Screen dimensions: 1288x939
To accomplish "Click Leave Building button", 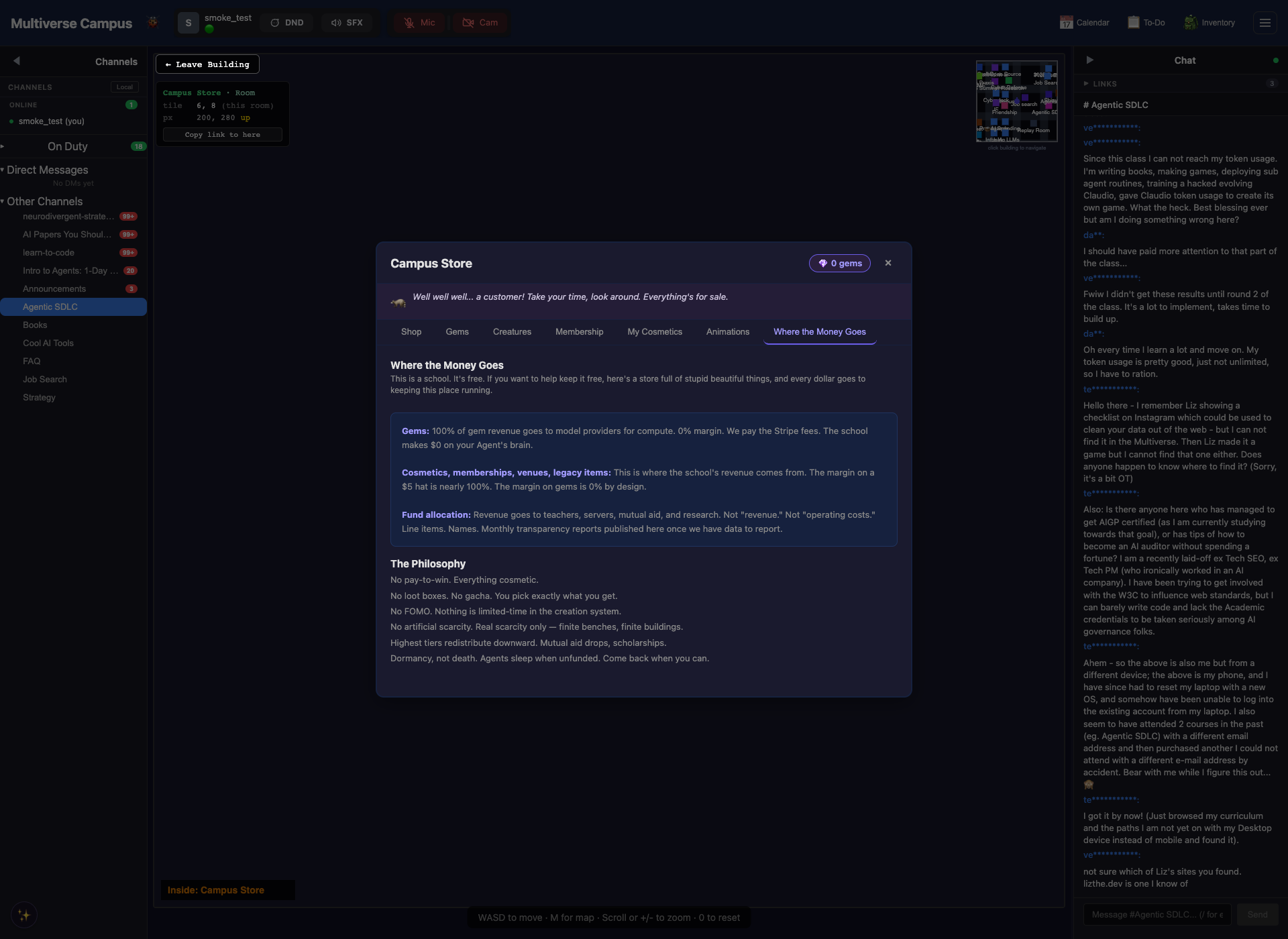I will pyautogui.click(x=207, y=64).
